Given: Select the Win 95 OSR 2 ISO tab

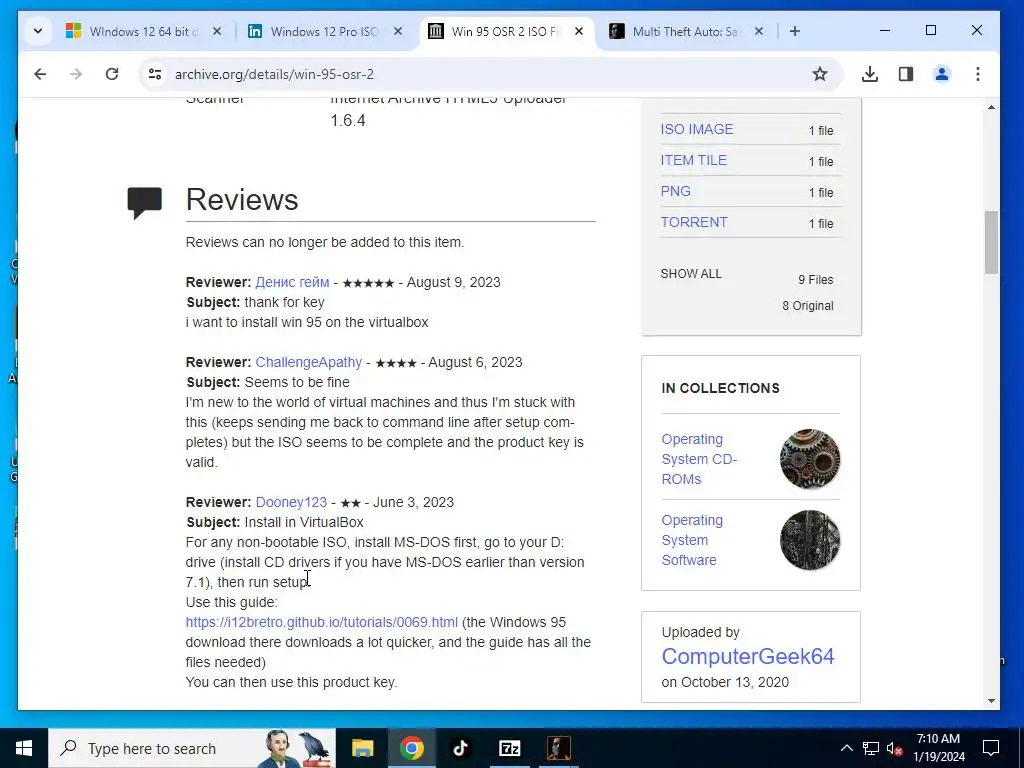Looking at the screenshot, I should (505, 31).
